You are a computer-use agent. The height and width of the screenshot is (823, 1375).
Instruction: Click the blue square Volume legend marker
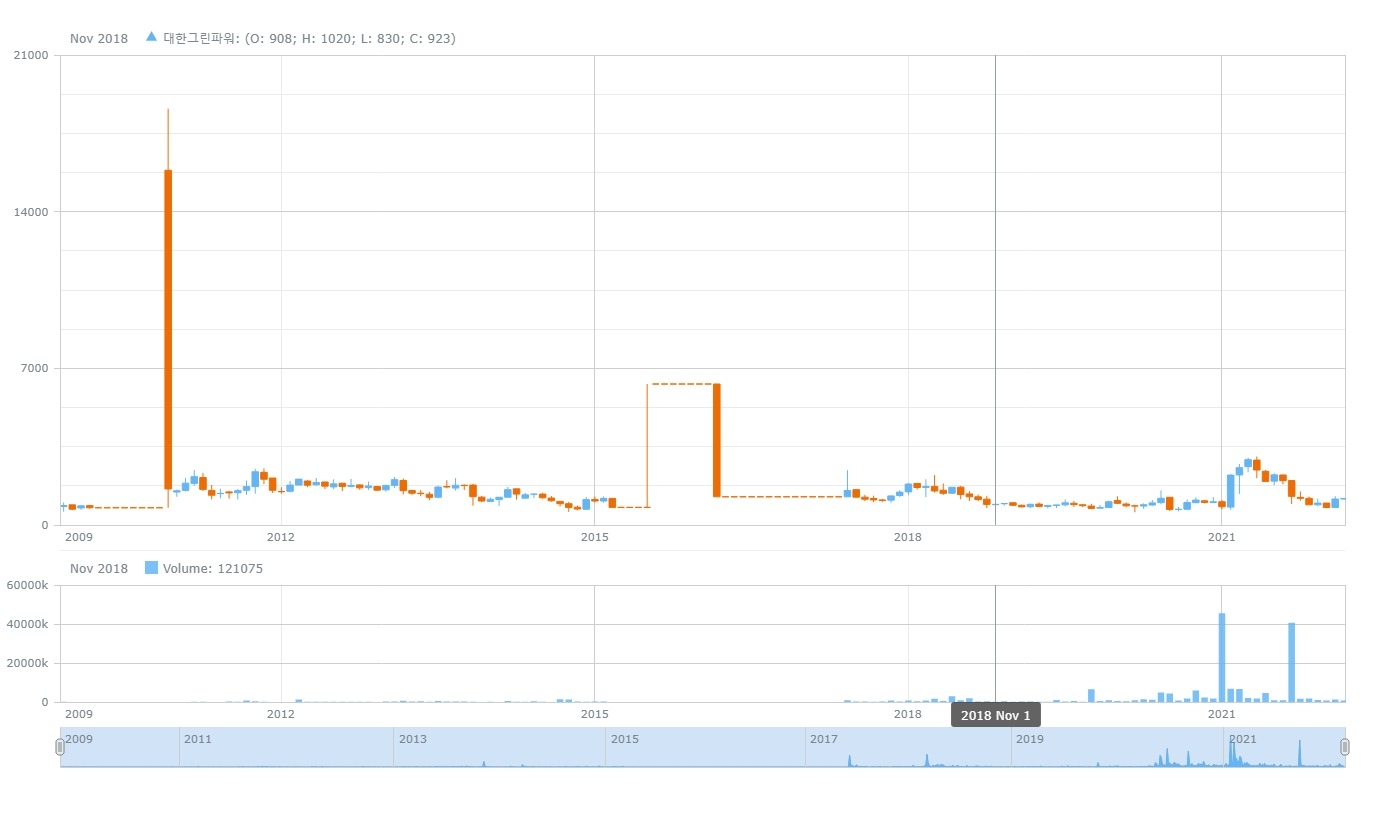pos(151,568)
